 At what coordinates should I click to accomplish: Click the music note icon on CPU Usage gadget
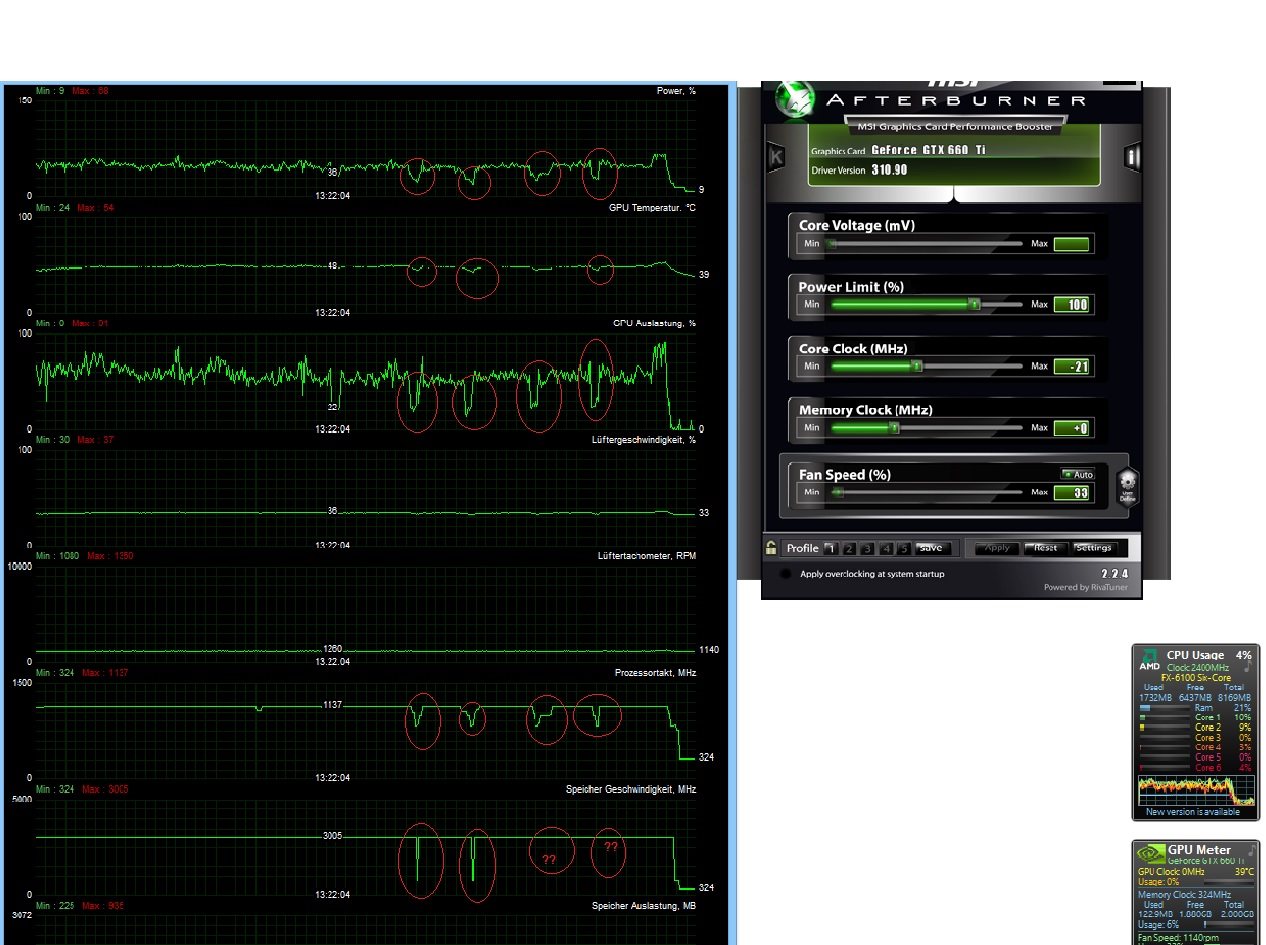[x=1247, y=664]
